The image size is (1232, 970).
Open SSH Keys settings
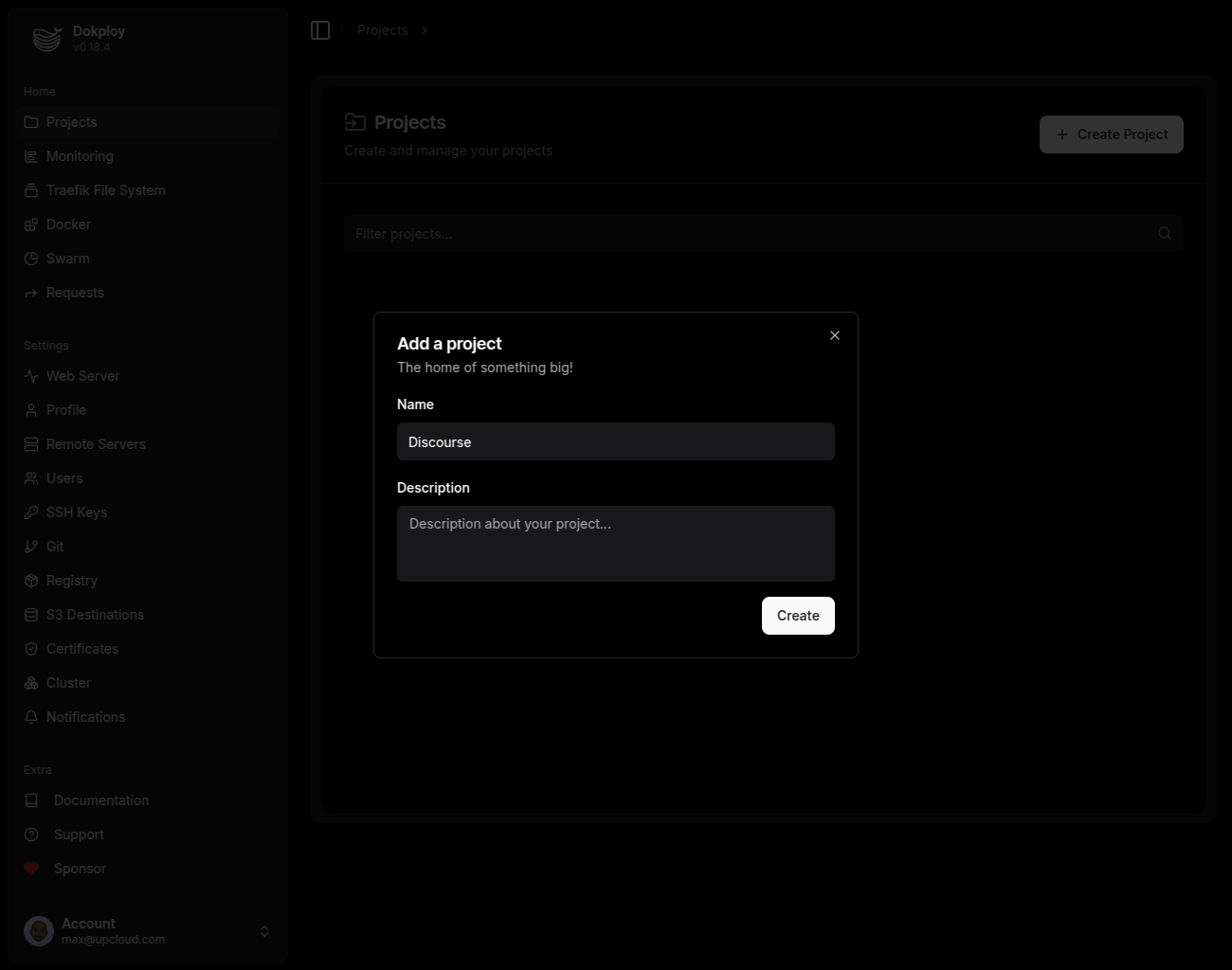pos(76,512)
